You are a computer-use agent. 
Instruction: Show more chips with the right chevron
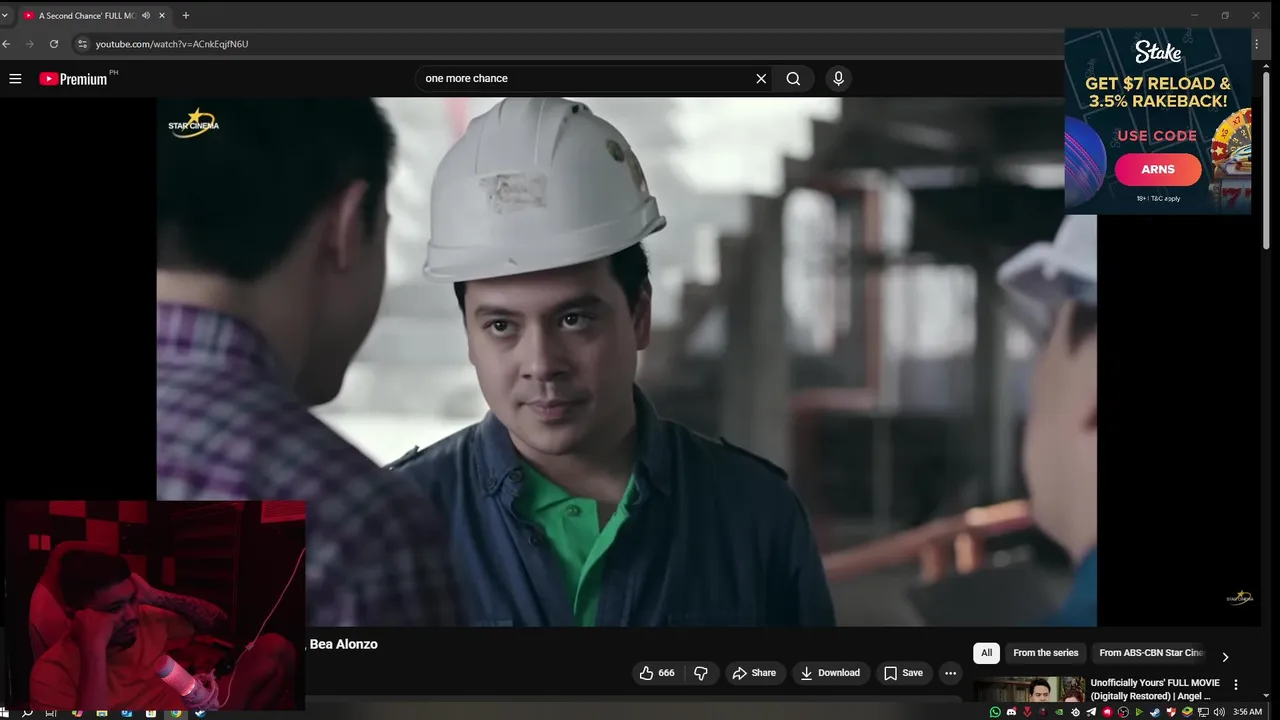coord(1225,657)
